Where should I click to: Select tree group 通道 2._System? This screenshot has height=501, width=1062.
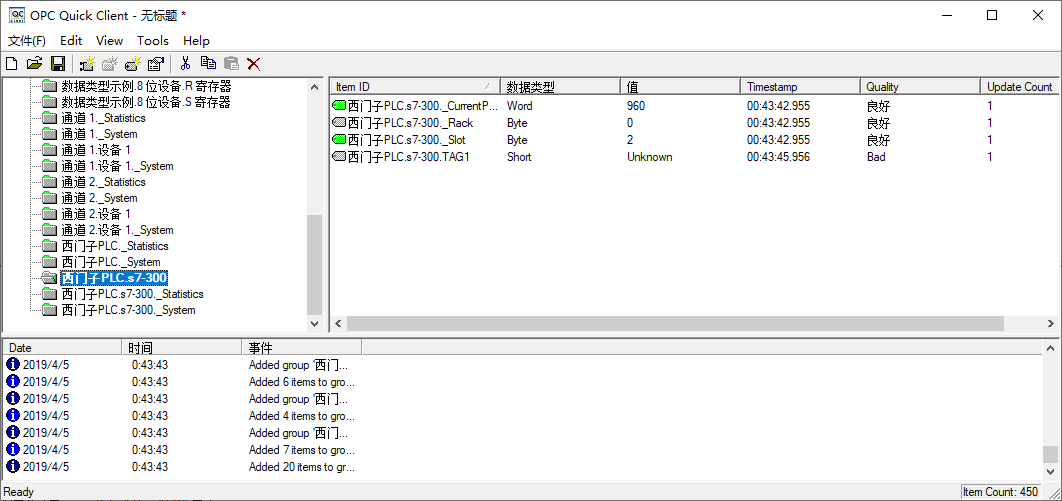point(100,198)
